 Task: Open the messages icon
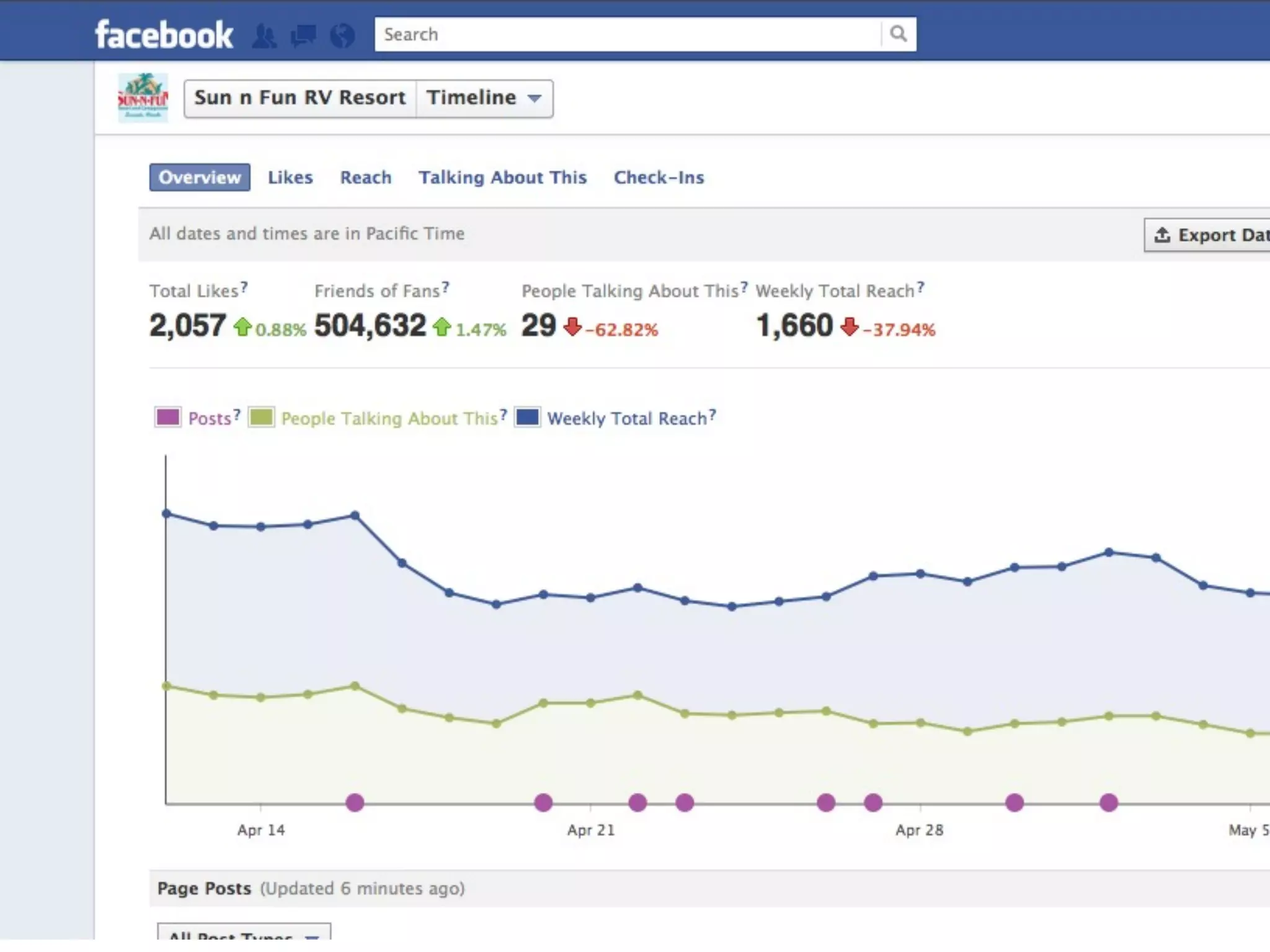coord(303,35)
